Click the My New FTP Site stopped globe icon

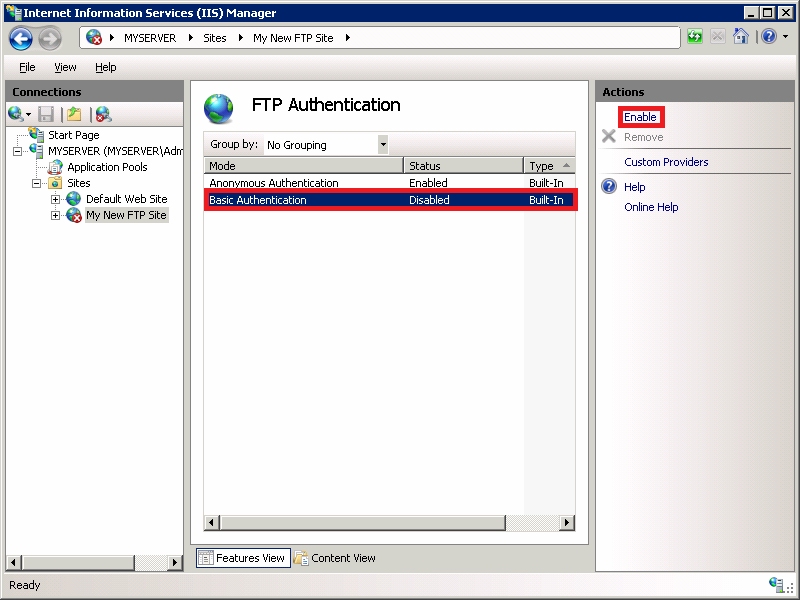74,215
